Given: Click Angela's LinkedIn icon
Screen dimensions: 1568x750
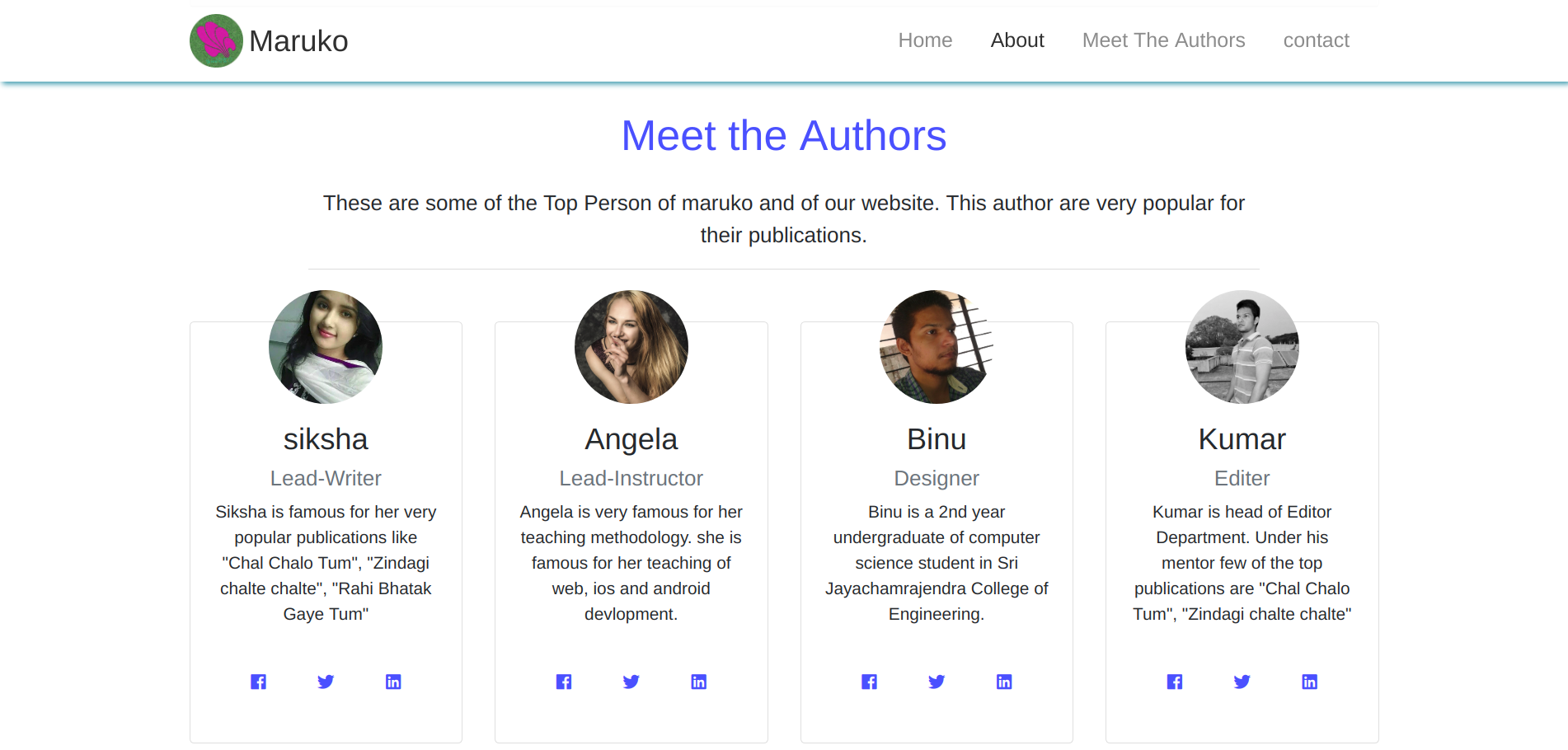Looking at the screenshot, I should [x=699, y=682].
